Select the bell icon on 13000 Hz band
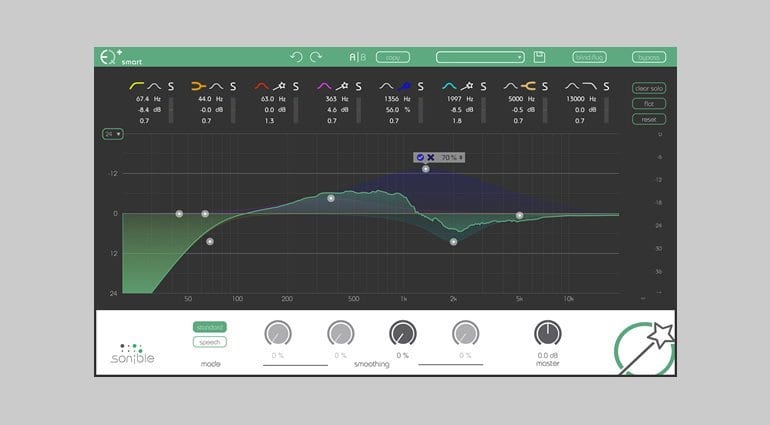Image resolution: width=770 pixels, height=425 pixels. click(572, 86)
